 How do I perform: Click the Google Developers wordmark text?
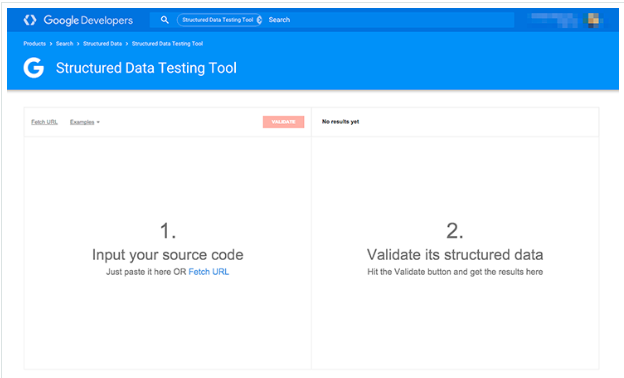pyautogui.click(x=88, y=20)
